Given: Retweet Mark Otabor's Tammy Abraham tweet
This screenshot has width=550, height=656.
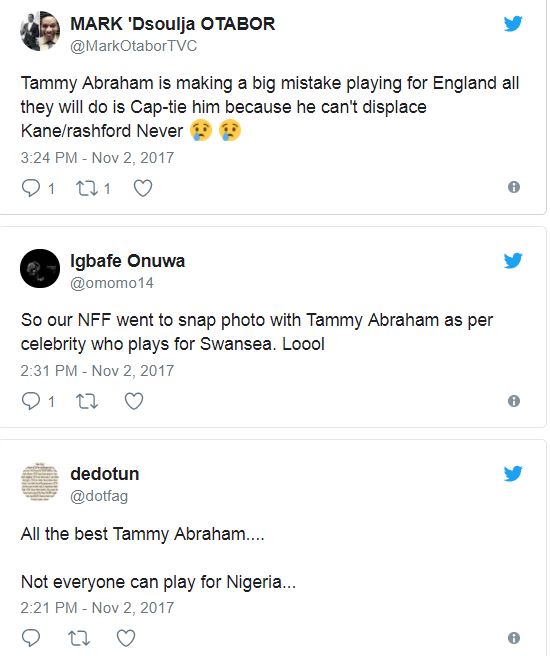Looking at the screenshot, I should (x=87, y=188).
